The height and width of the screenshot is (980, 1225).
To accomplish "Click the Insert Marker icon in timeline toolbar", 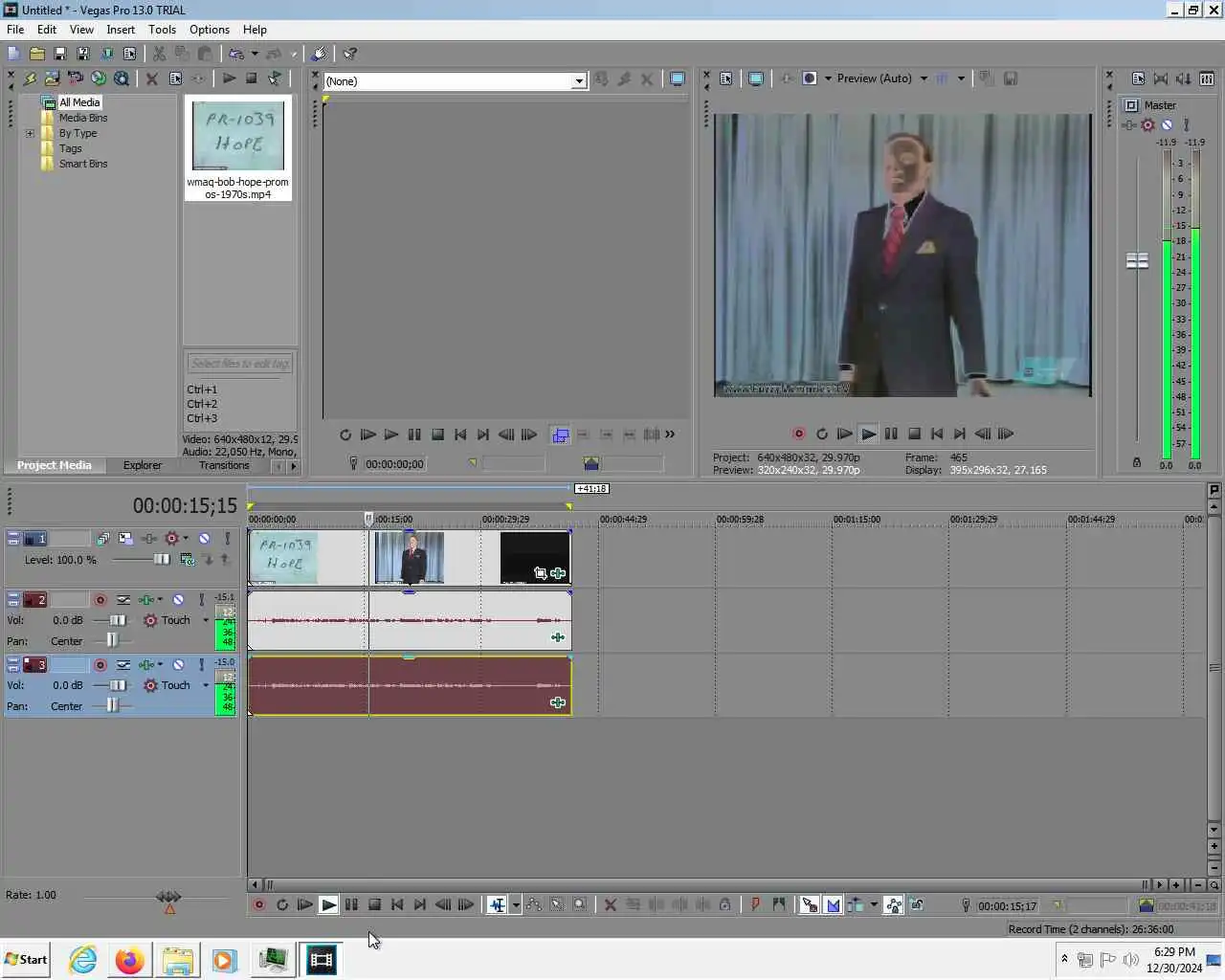I will (x=755, y=904).
